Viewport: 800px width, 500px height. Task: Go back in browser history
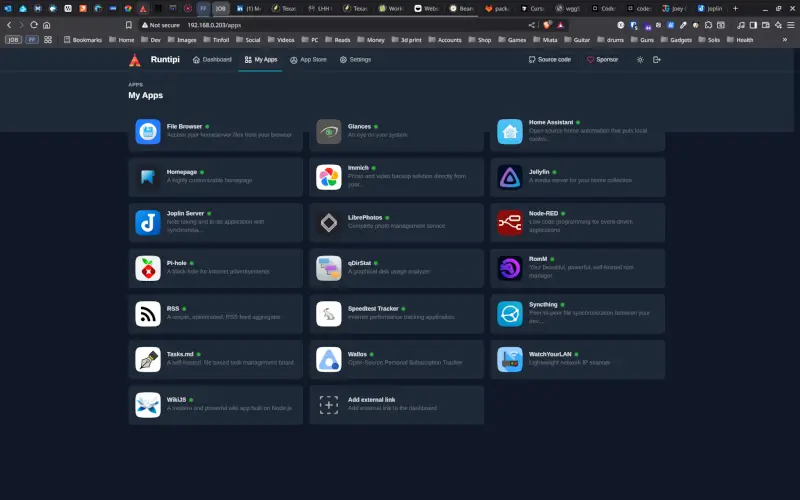pyautogui.click(x=9, y=25)
